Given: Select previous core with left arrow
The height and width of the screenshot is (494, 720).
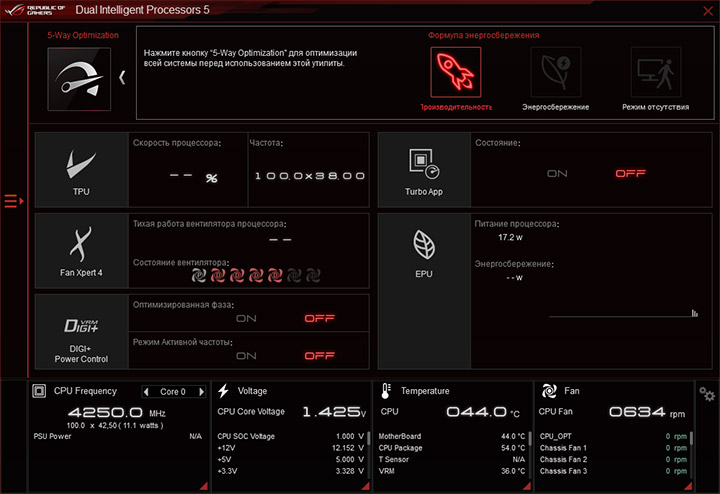Looking at the screenshot, I should tap(146, 392).
